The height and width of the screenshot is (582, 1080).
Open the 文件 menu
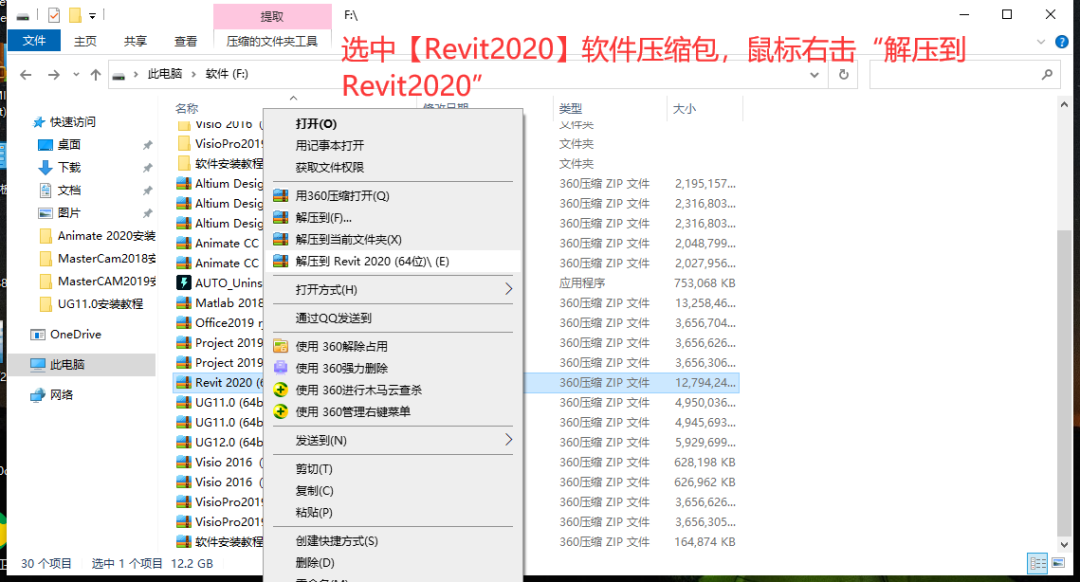[33, 40]
